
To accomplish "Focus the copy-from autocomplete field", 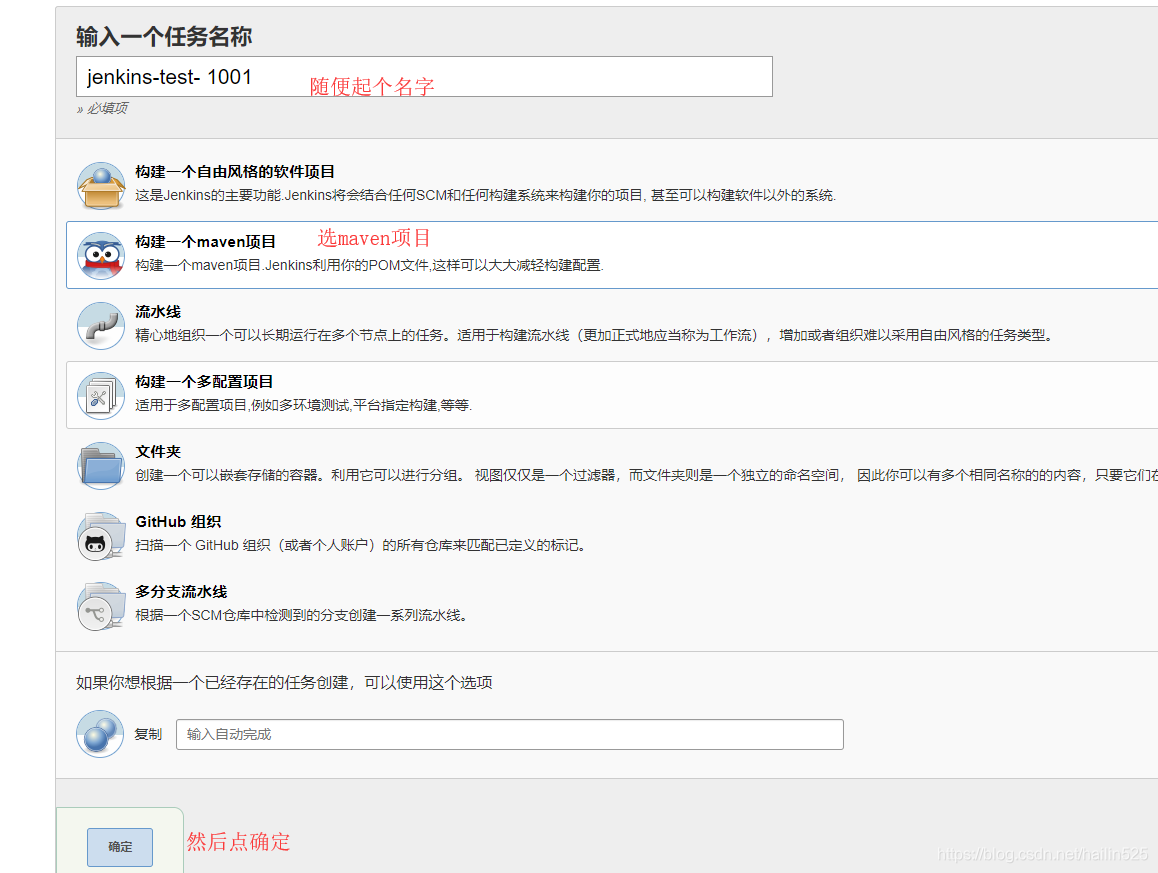I will pyautogui.click(x=510, y=734).
